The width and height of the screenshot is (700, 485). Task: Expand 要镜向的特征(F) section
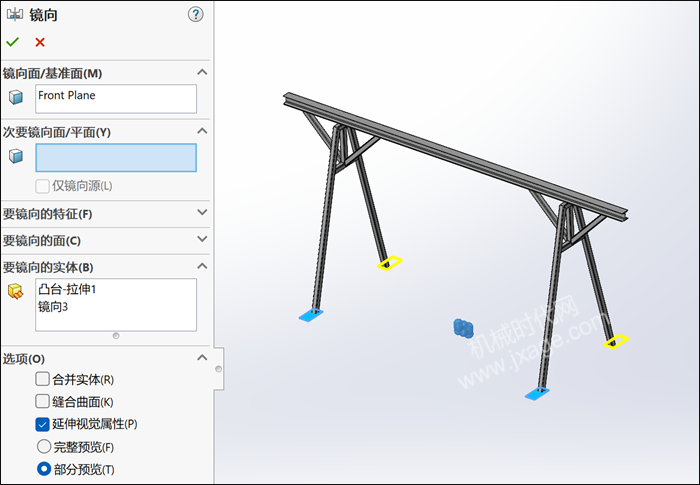coord(202,213)
